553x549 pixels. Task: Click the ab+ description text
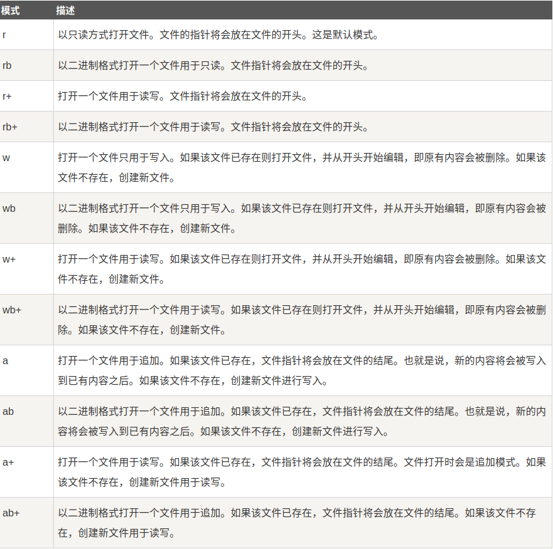(x=297, y=523)
